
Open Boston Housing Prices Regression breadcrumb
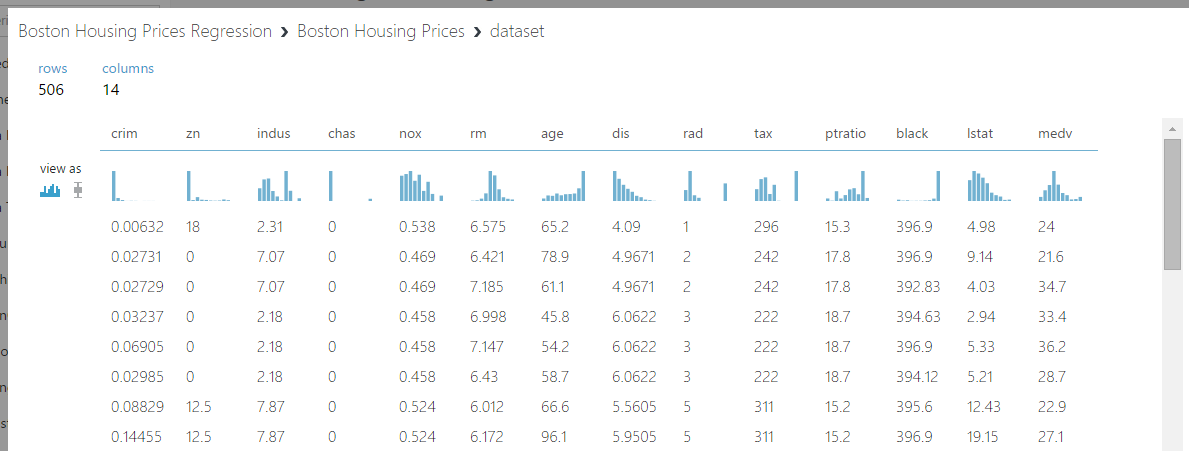click(x=145, y=32)
